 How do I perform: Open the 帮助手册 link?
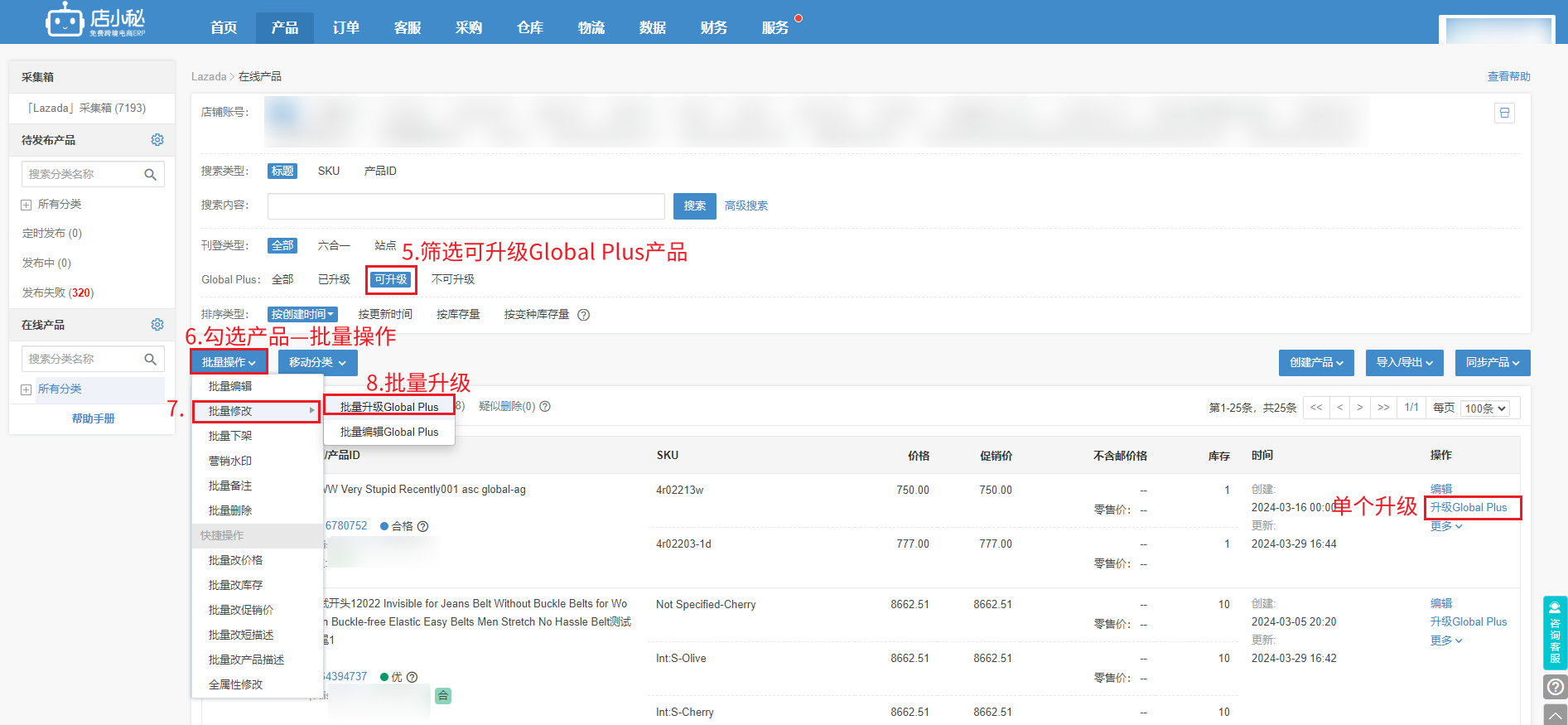tap(93, 418)
